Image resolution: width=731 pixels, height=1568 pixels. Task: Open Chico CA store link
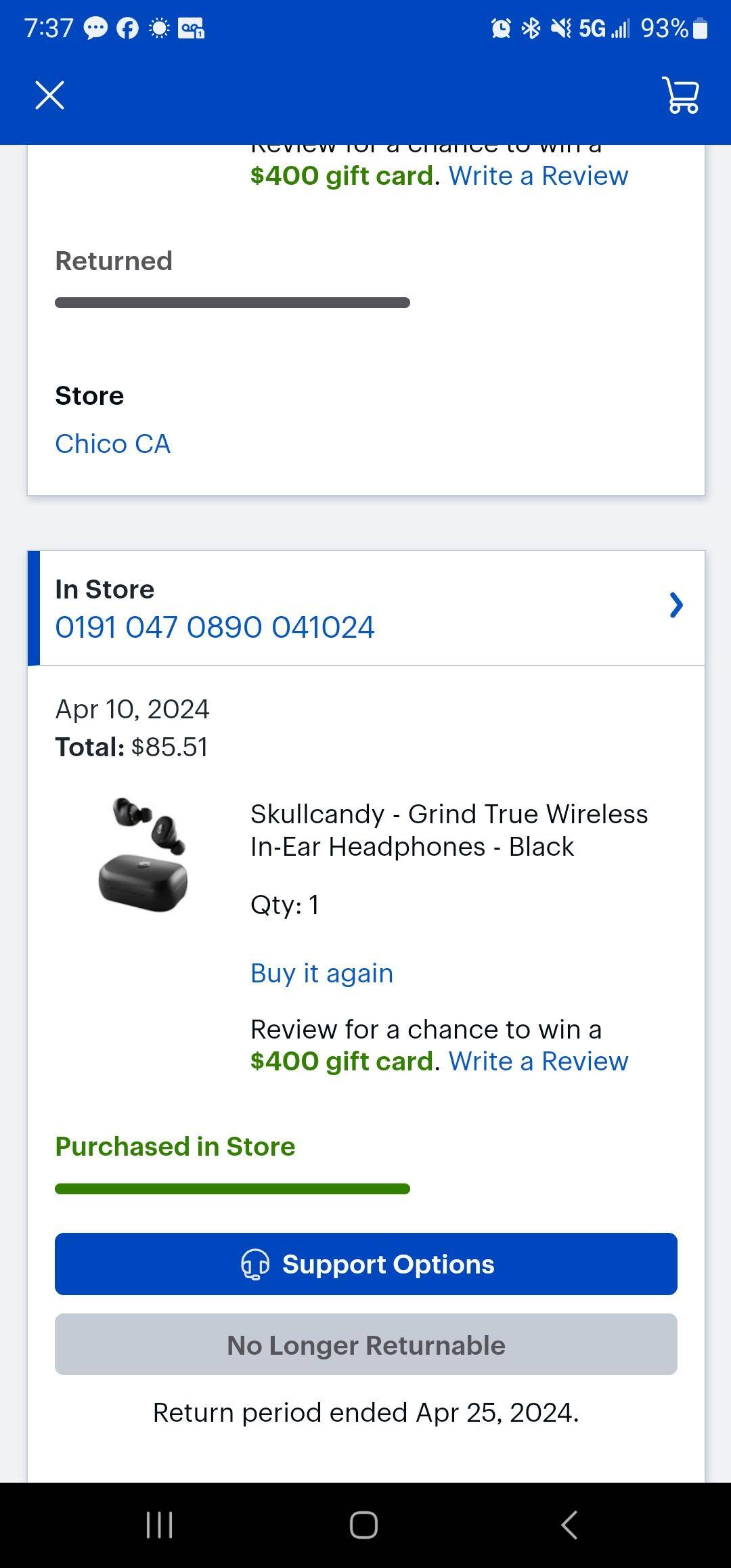pyautogui.click(x=112, y=444)
